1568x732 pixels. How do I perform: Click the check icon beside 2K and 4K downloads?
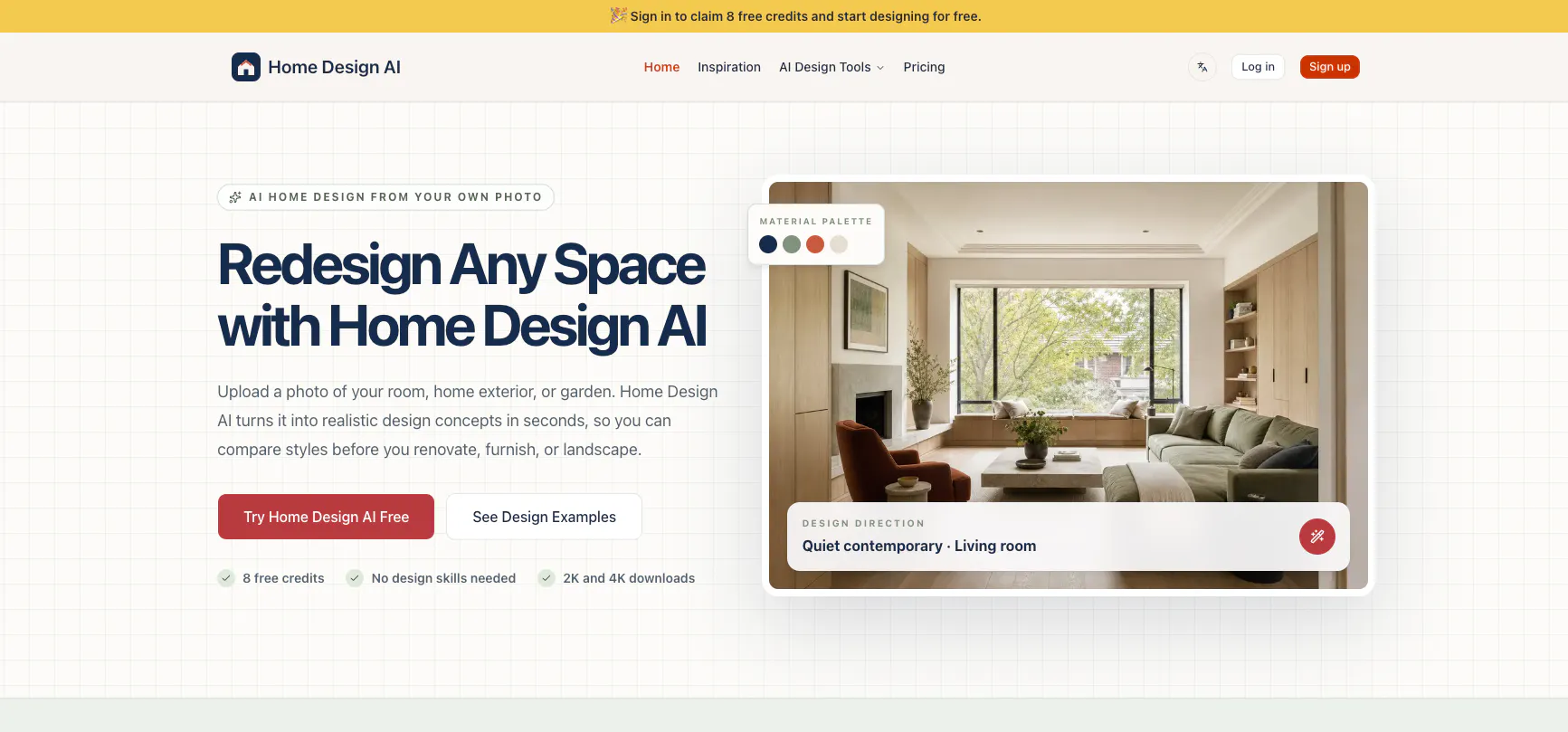pos(546,578)
